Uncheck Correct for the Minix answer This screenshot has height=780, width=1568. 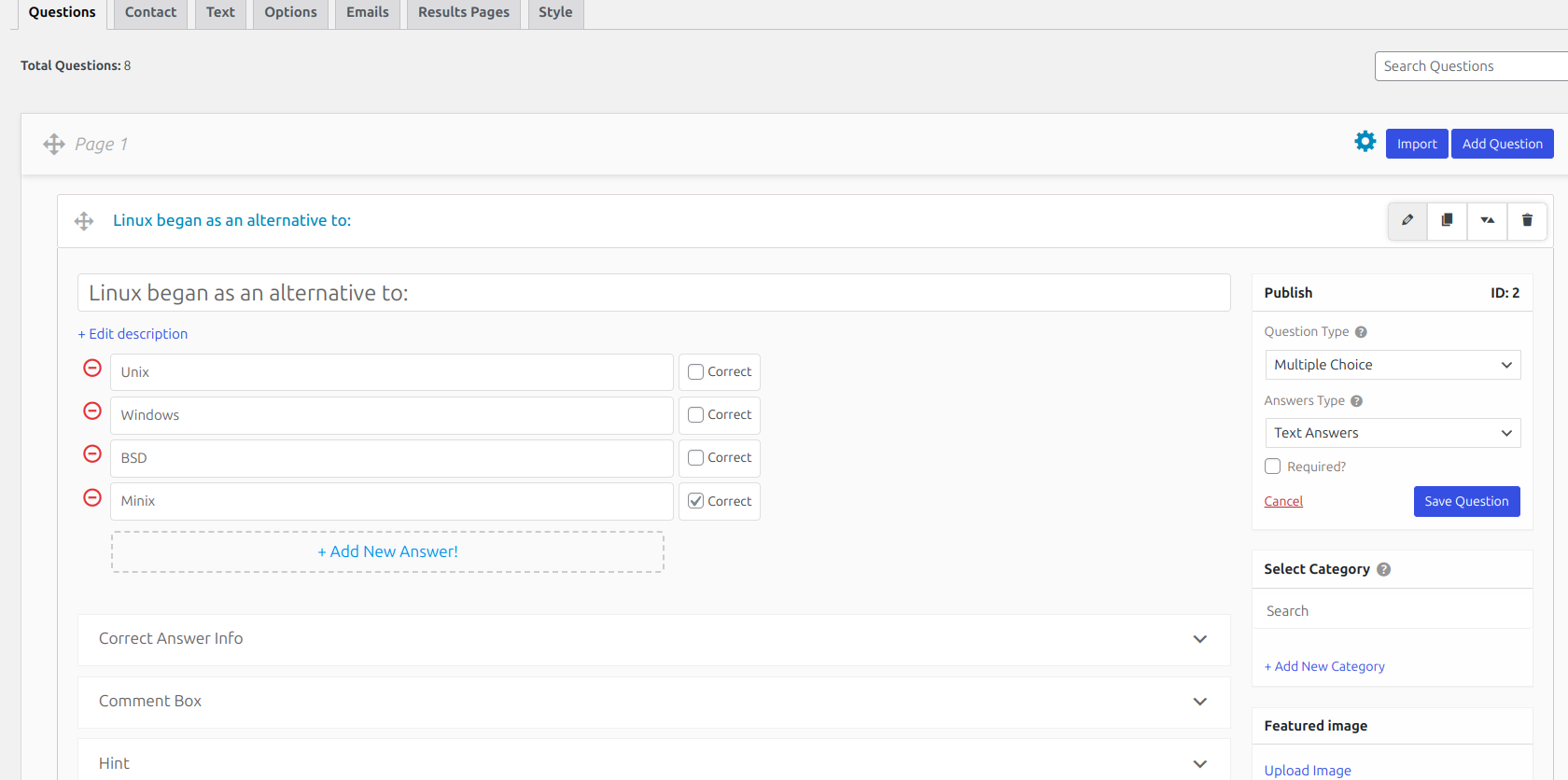click(696, 501)
